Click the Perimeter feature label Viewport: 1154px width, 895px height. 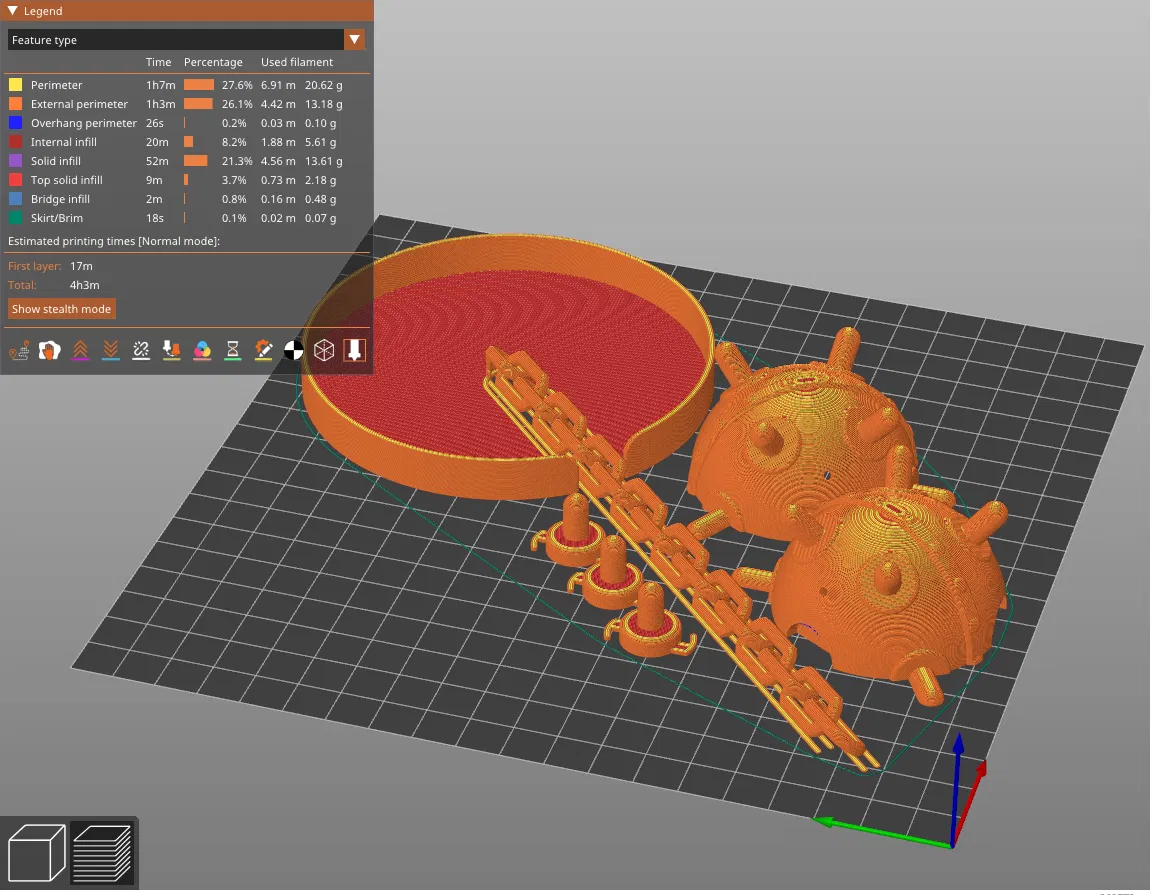point(57,85)
